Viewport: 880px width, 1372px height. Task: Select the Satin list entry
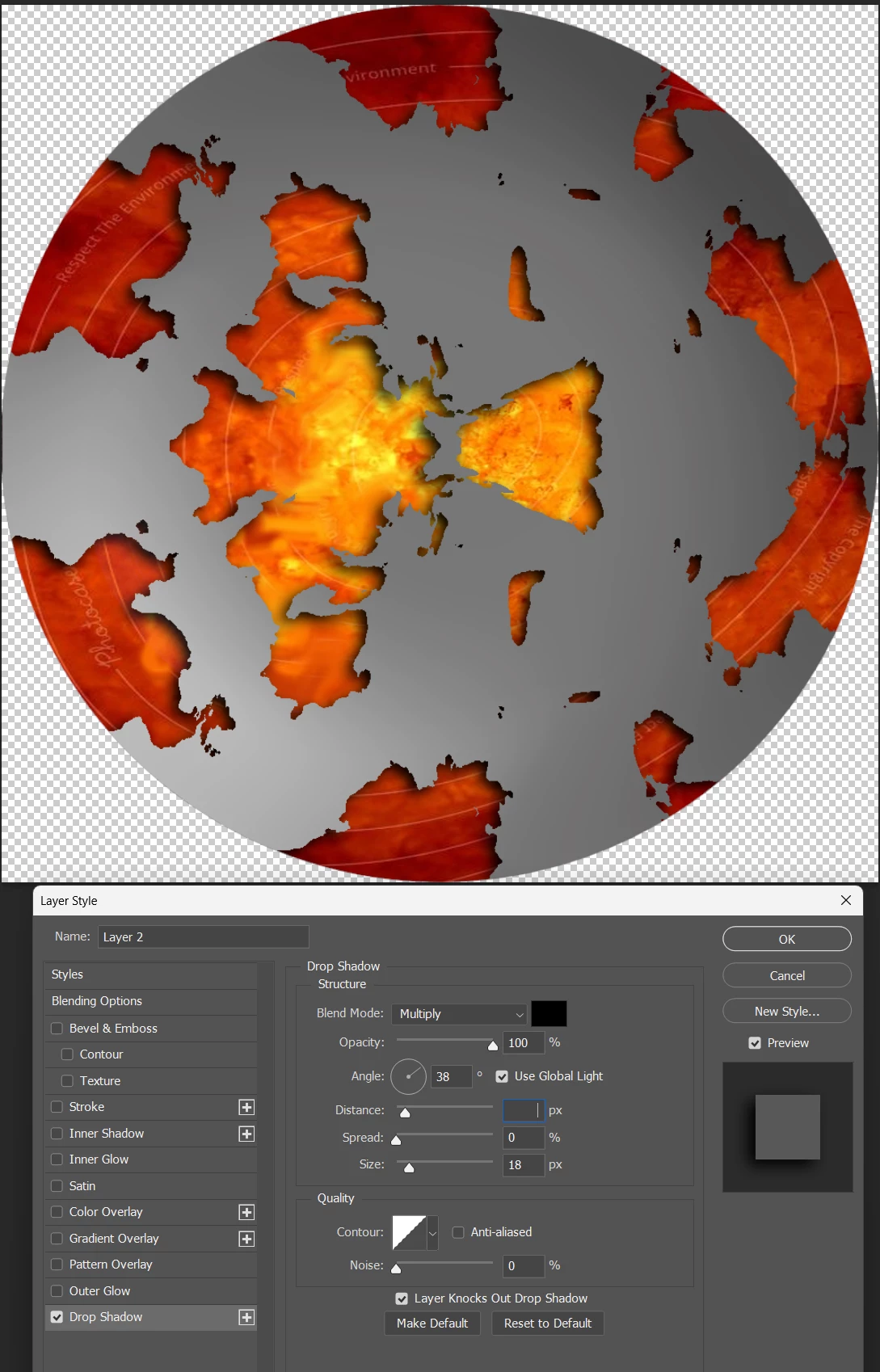(x=150, y=1186)
